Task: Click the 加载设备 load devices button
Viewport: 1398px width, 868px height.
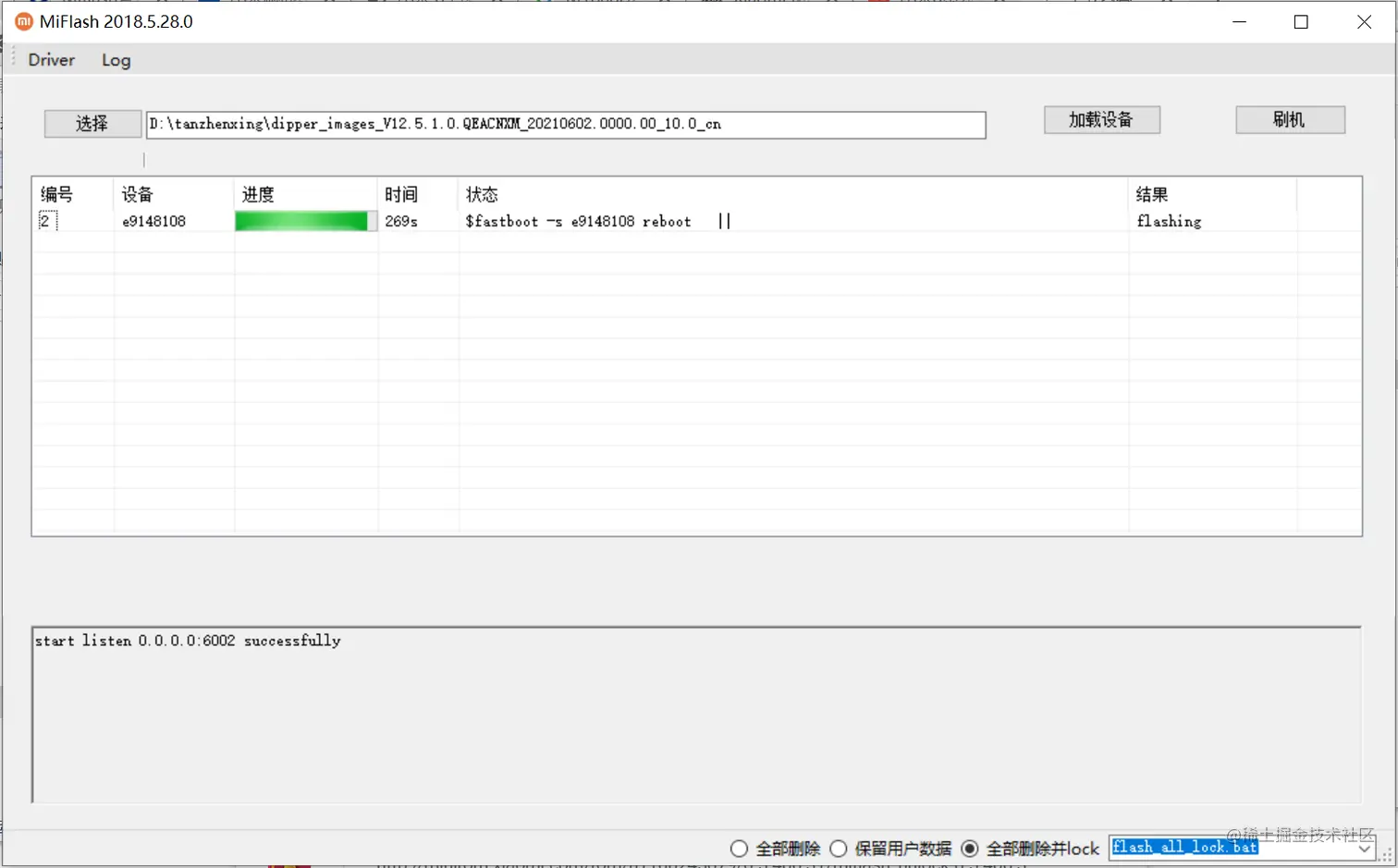Action: 1101,119
